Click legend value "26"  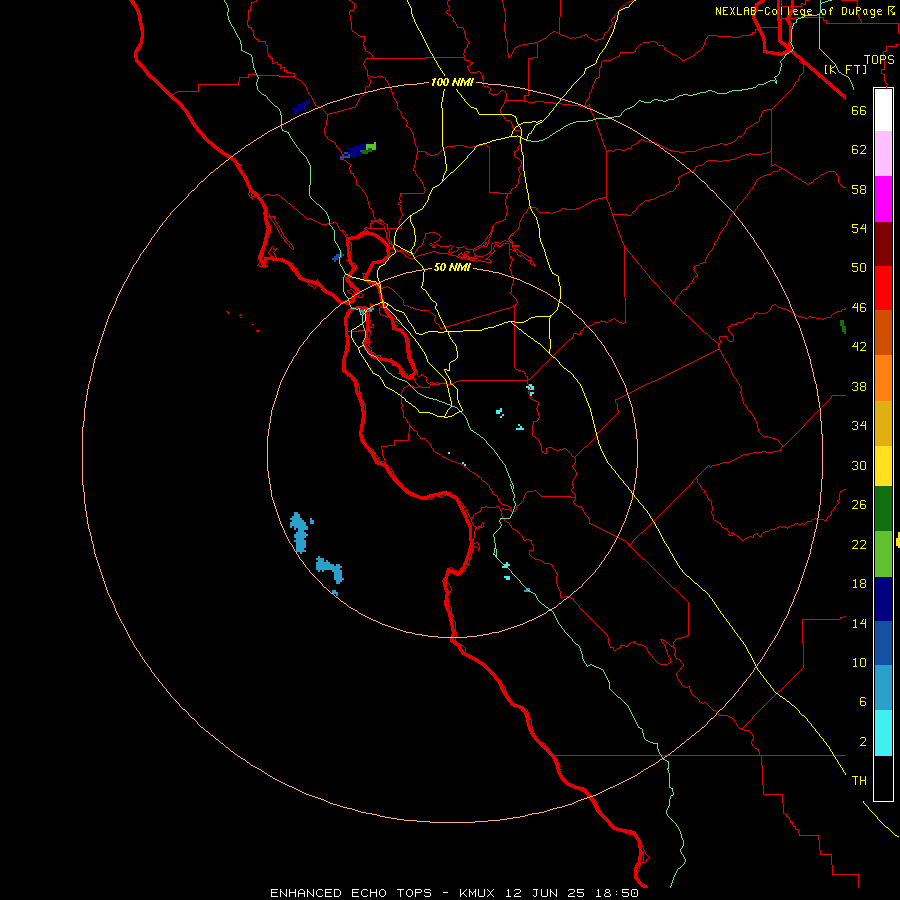coord(859,505)
